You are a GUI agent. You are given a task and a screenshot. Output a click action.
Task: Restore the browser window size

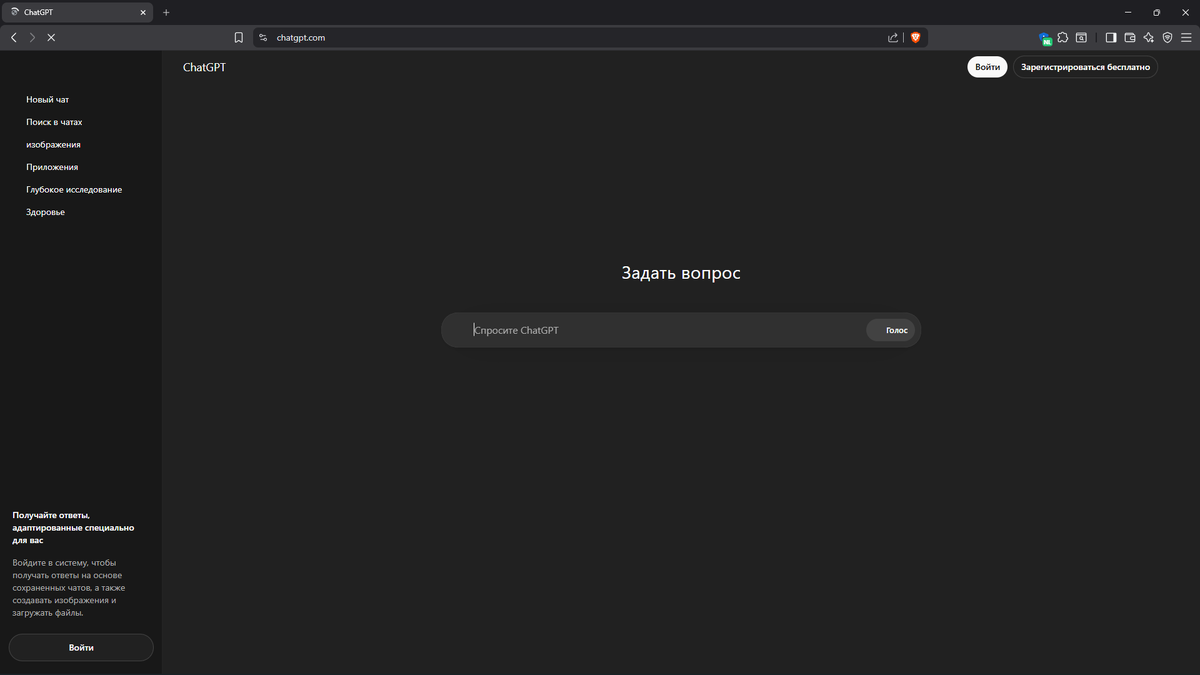pos(1156,12)
